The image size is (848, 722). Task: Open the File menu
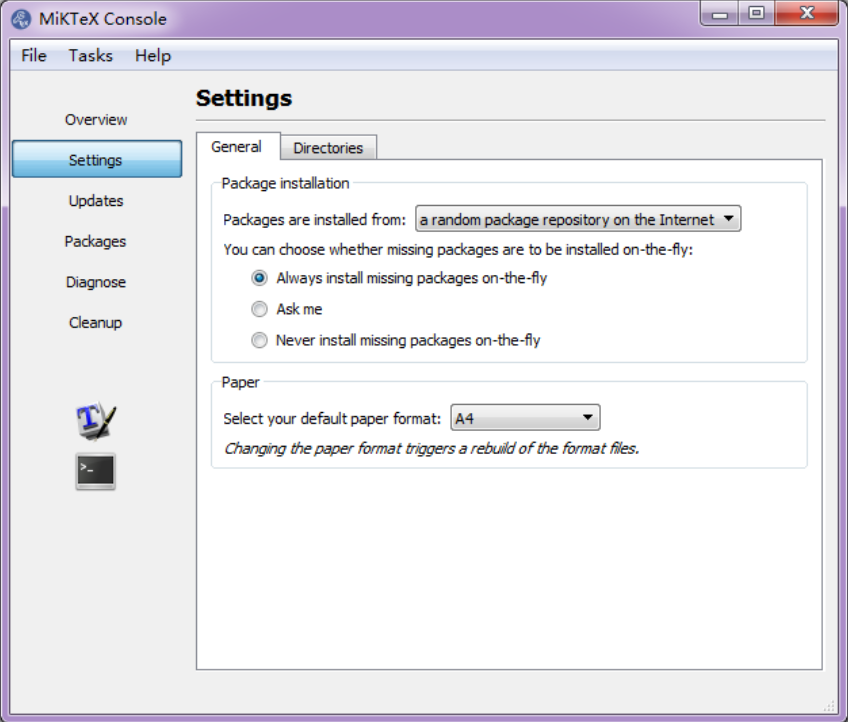tap(34, 55)
